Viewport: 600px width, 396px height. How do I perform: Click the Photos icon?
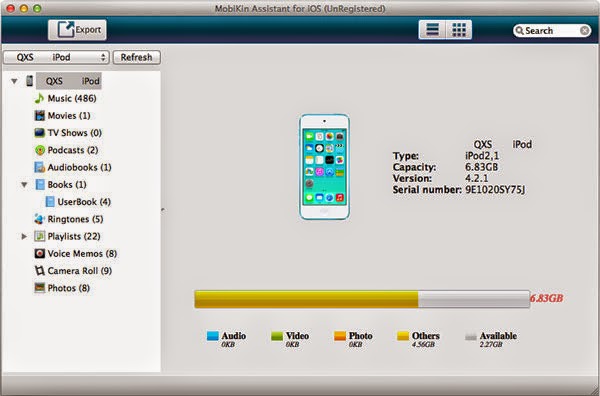pos(39,288)
